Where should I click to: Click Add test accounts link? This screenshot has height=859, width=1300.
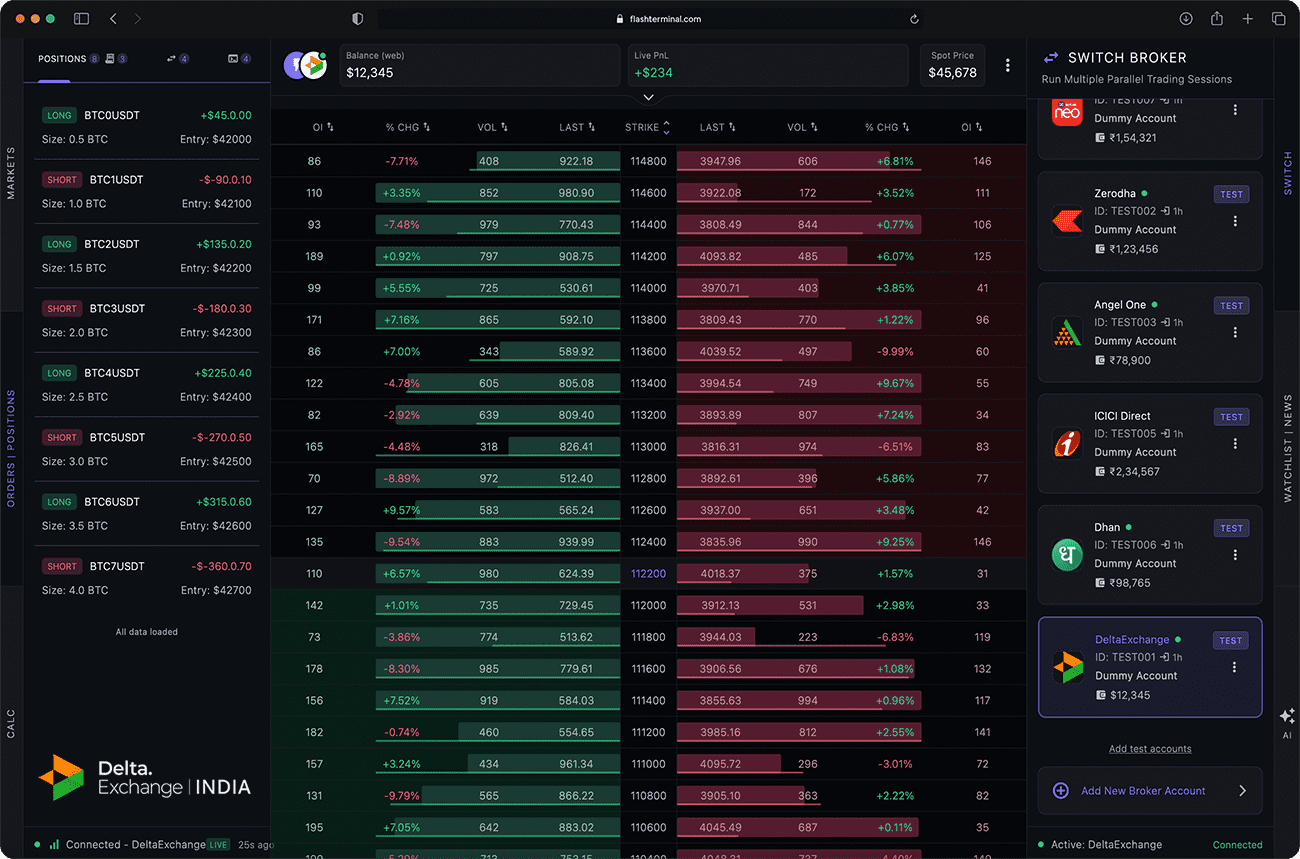point(1150,749)
